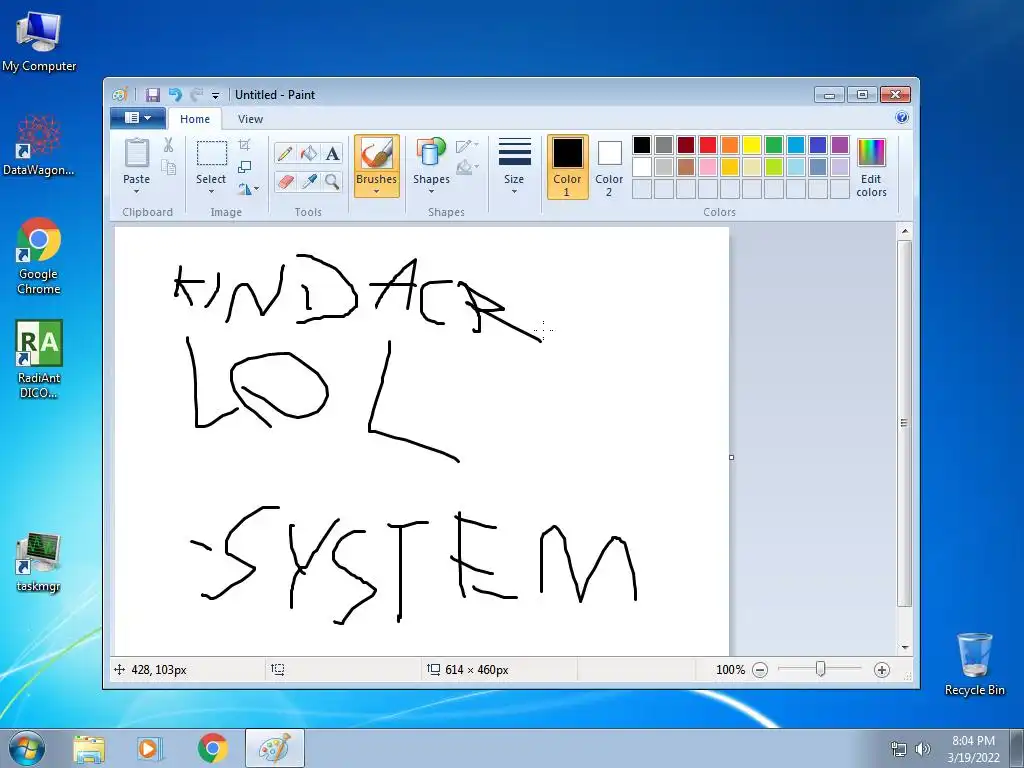This screenshot has height=768, width=1024.
Task: Open My Computer desktop icon
Action: 39,40
